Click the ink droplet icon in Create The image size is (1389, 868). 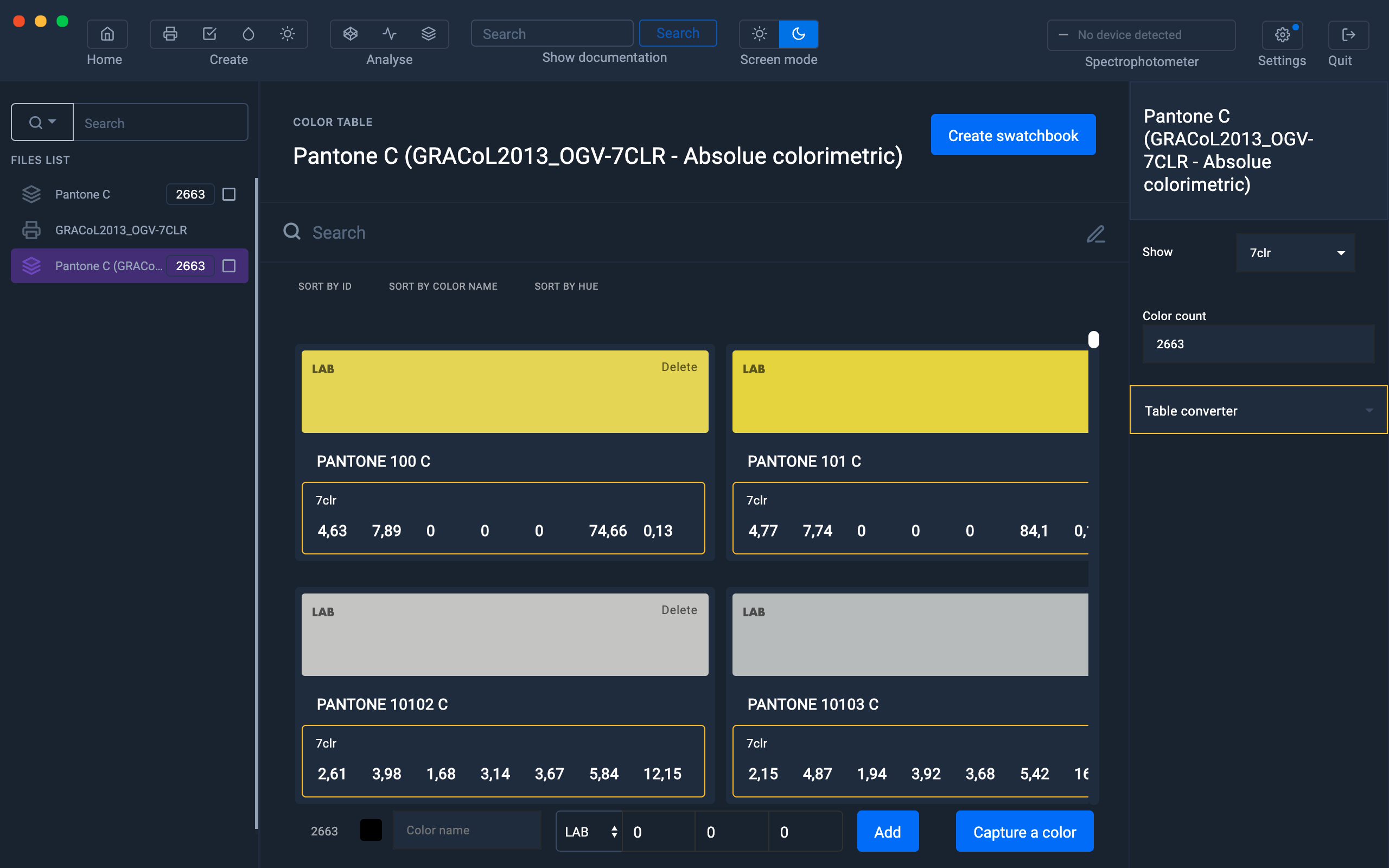tap(249, 34)
